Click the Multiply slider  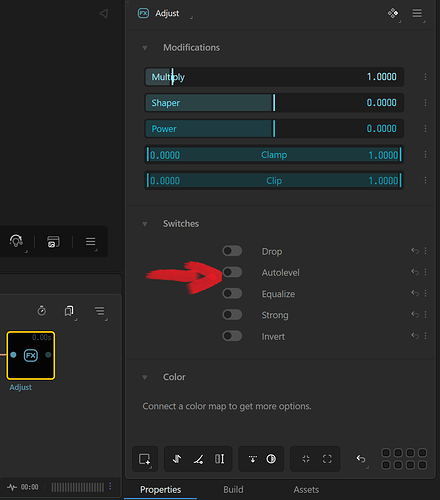[274, 77]
